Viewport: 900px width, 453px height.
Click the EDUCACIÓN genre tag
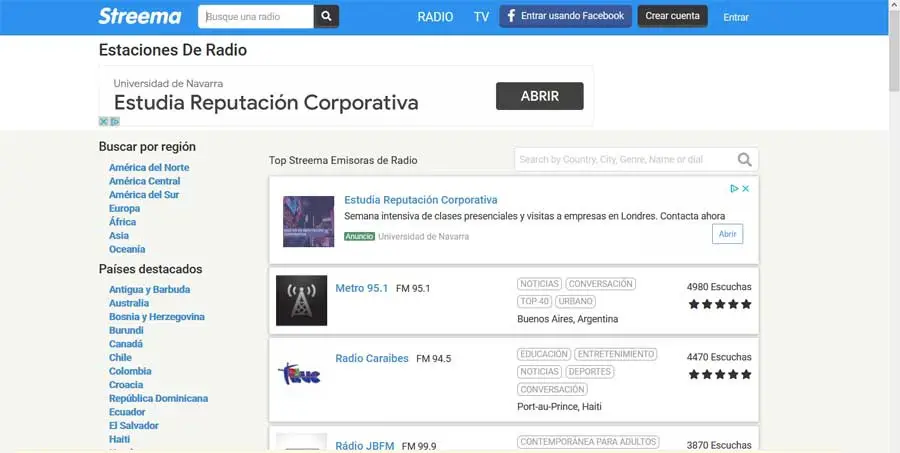click(544, 354)
